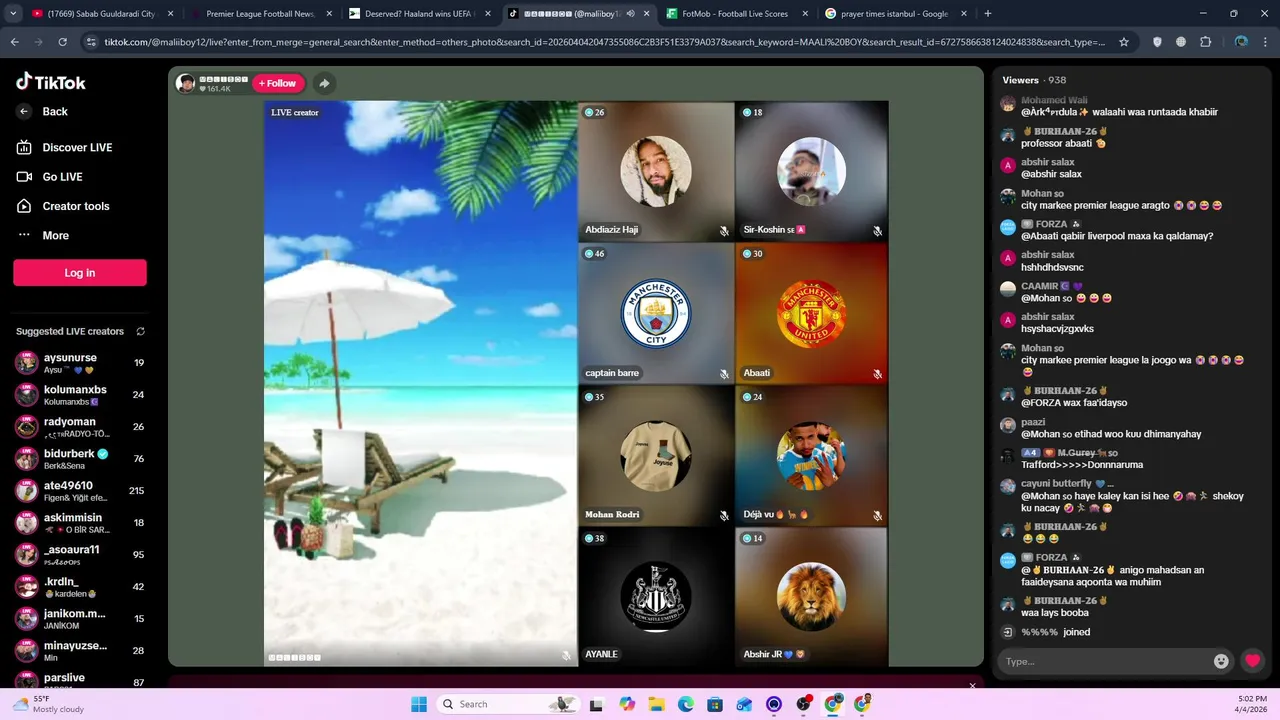This screenshot has height=720, width=1280.
Task: Open Microsoft Edge from taskbar
Action: (x=686, y=704)
